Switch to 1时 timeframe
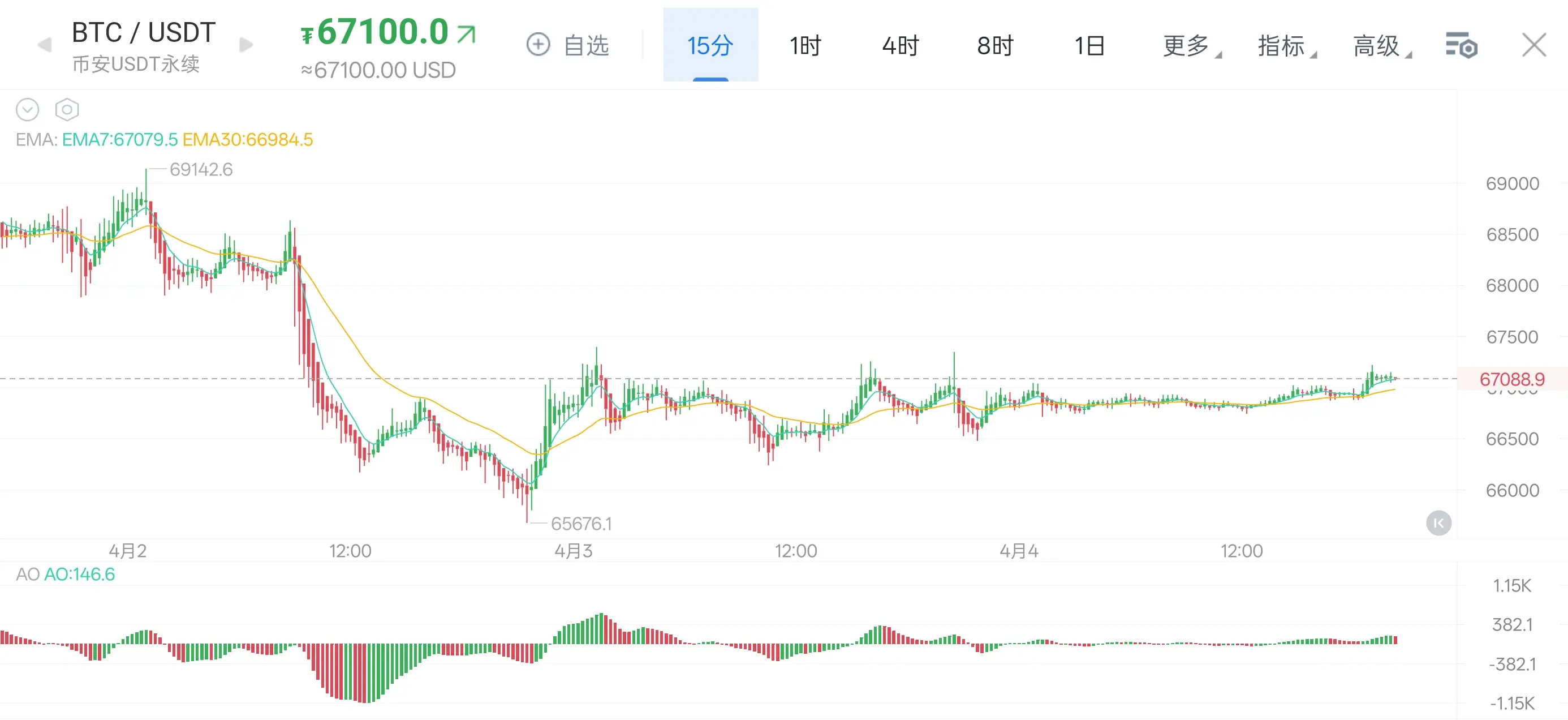The image size is (1568, 720). (805, 46)
